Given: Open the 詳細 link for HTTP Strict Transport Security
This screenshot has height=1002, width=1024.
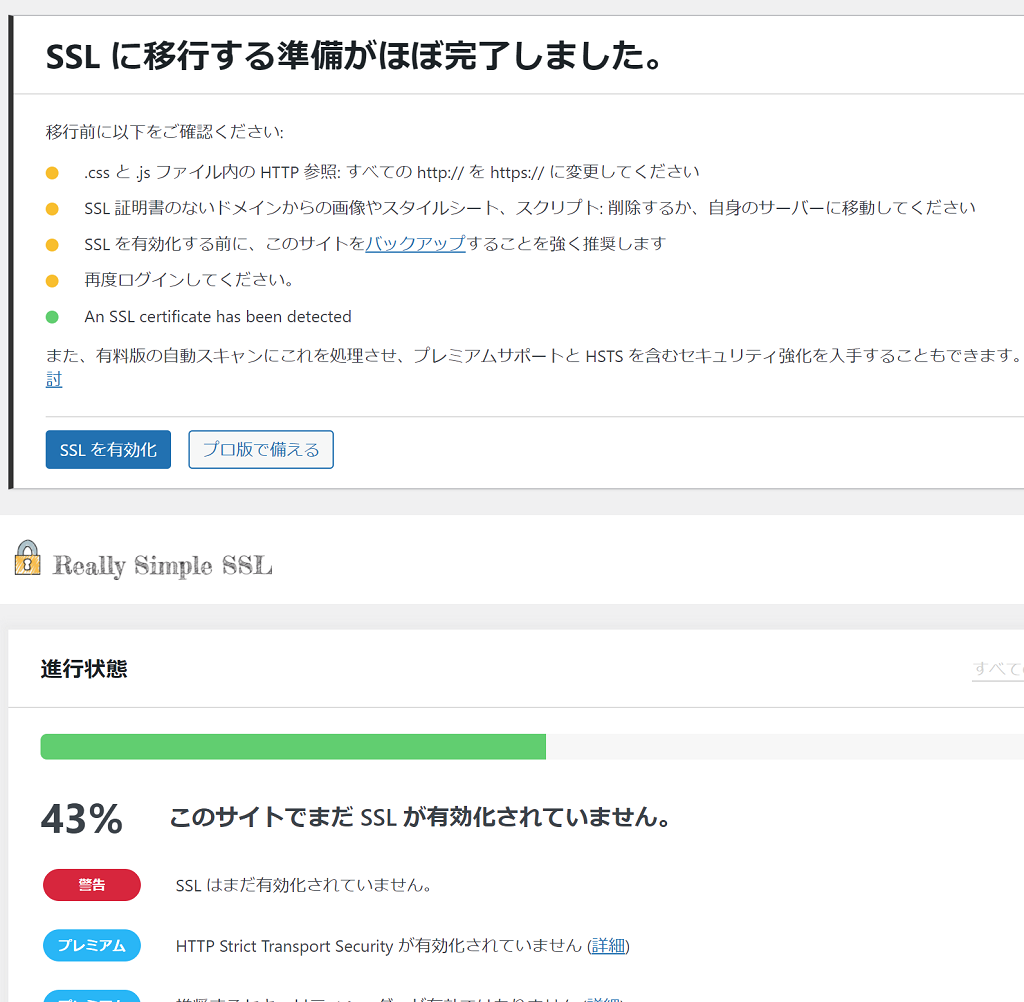Looking at the screenshot, I should [607, 946].
